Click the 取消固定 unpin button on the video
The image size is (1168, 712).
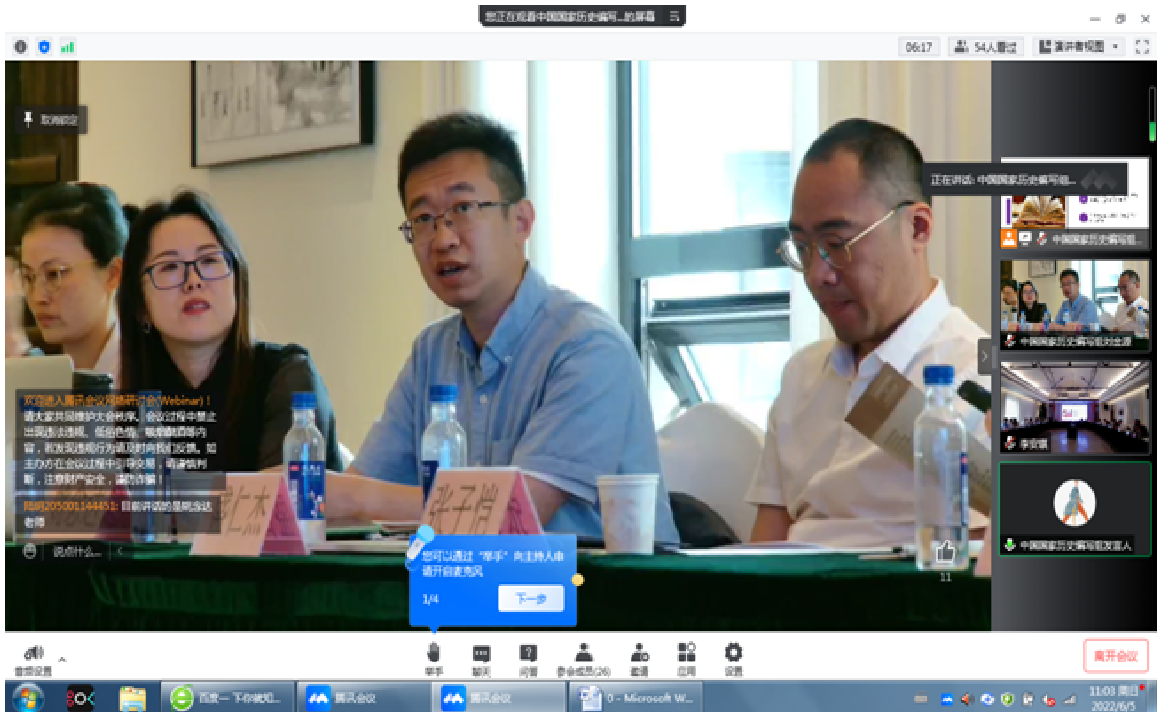(51, 119)
